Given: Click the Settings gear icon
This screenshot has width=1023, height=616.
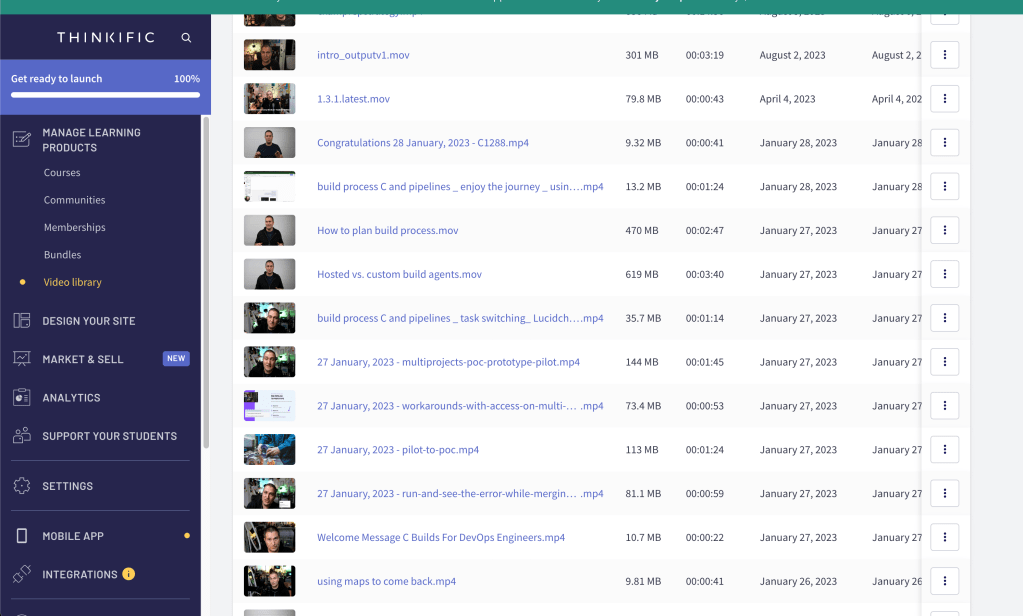Looking at the screenshot, I should coord(22,485).
